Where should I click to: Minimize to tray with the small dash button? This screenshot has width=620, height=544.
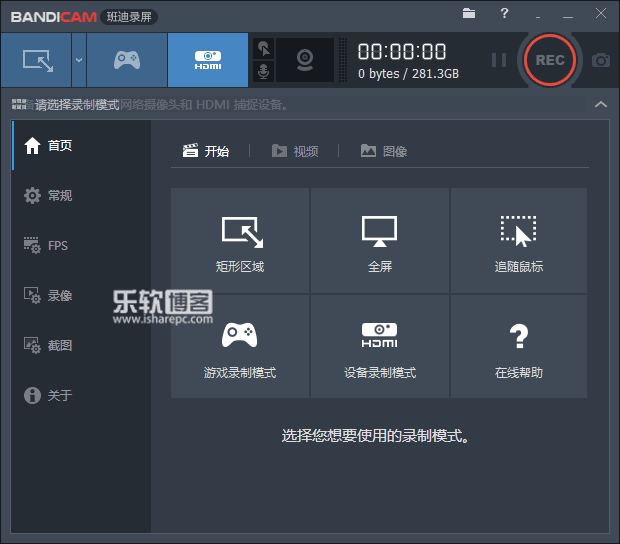pyautogui.click(x=538, y=17)
